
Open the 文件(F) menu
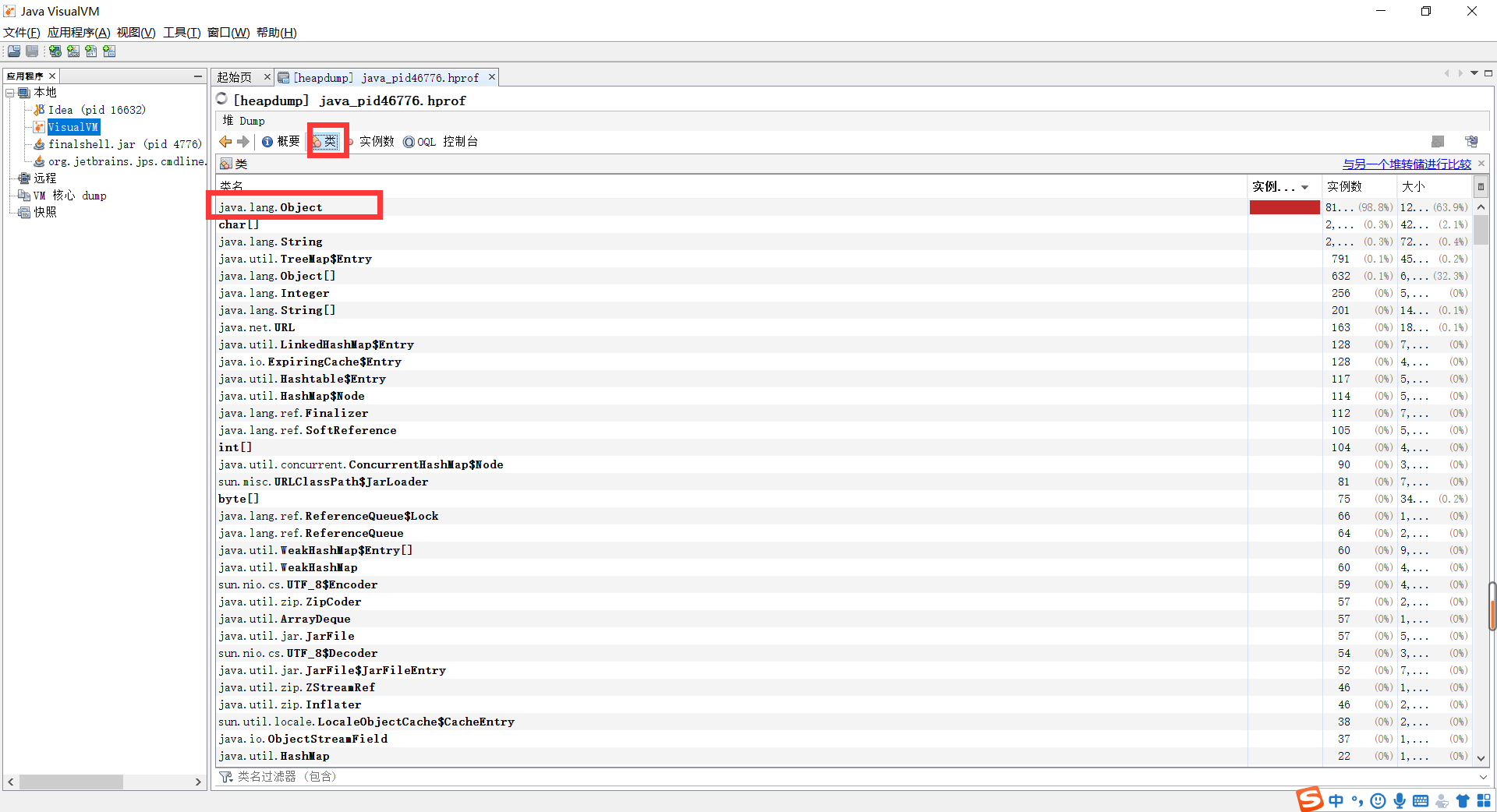[22, 33]
